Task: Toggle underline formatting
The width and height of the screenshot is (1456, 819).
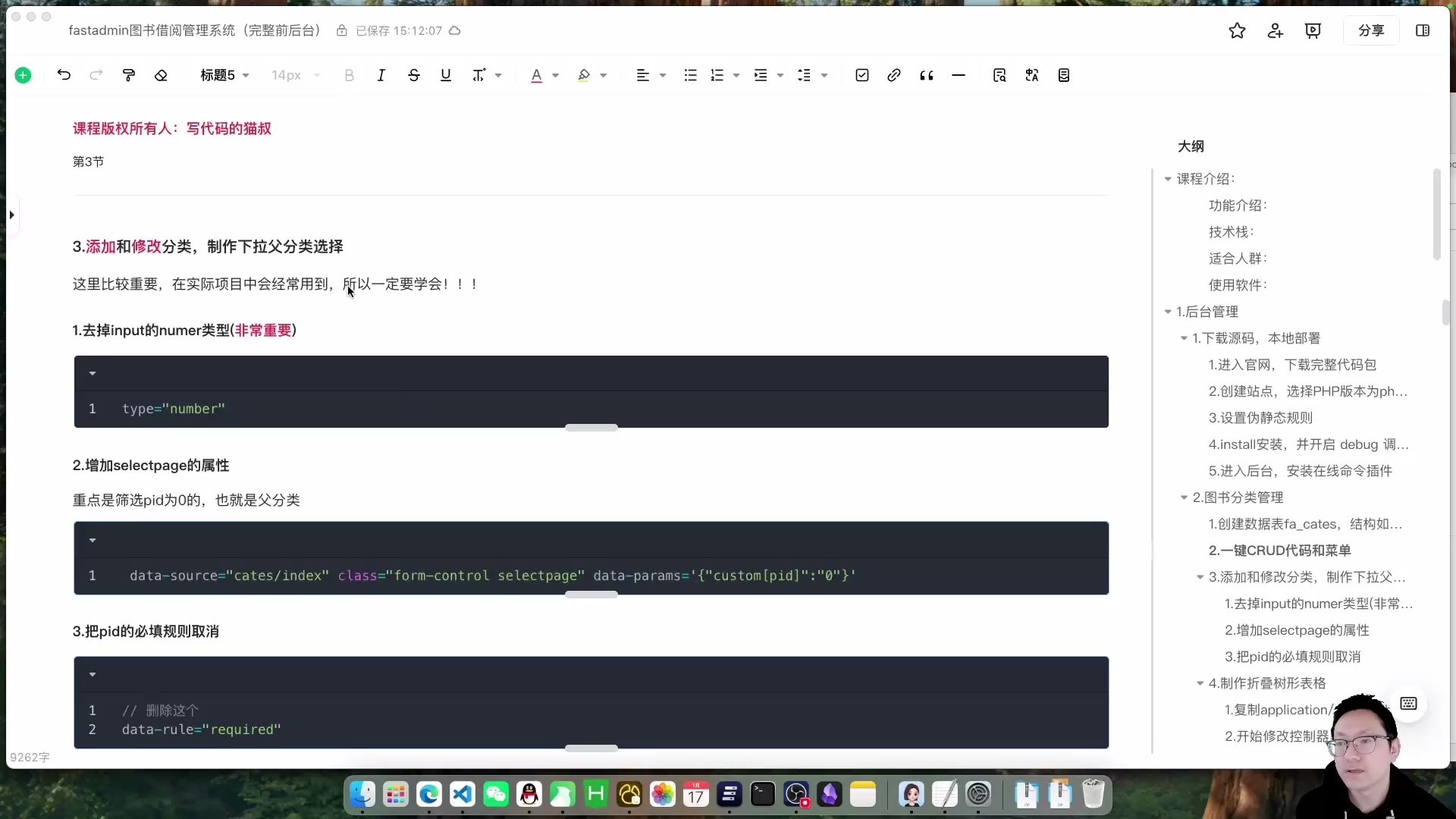Action: pyautogui.click(x=445, y=75)
